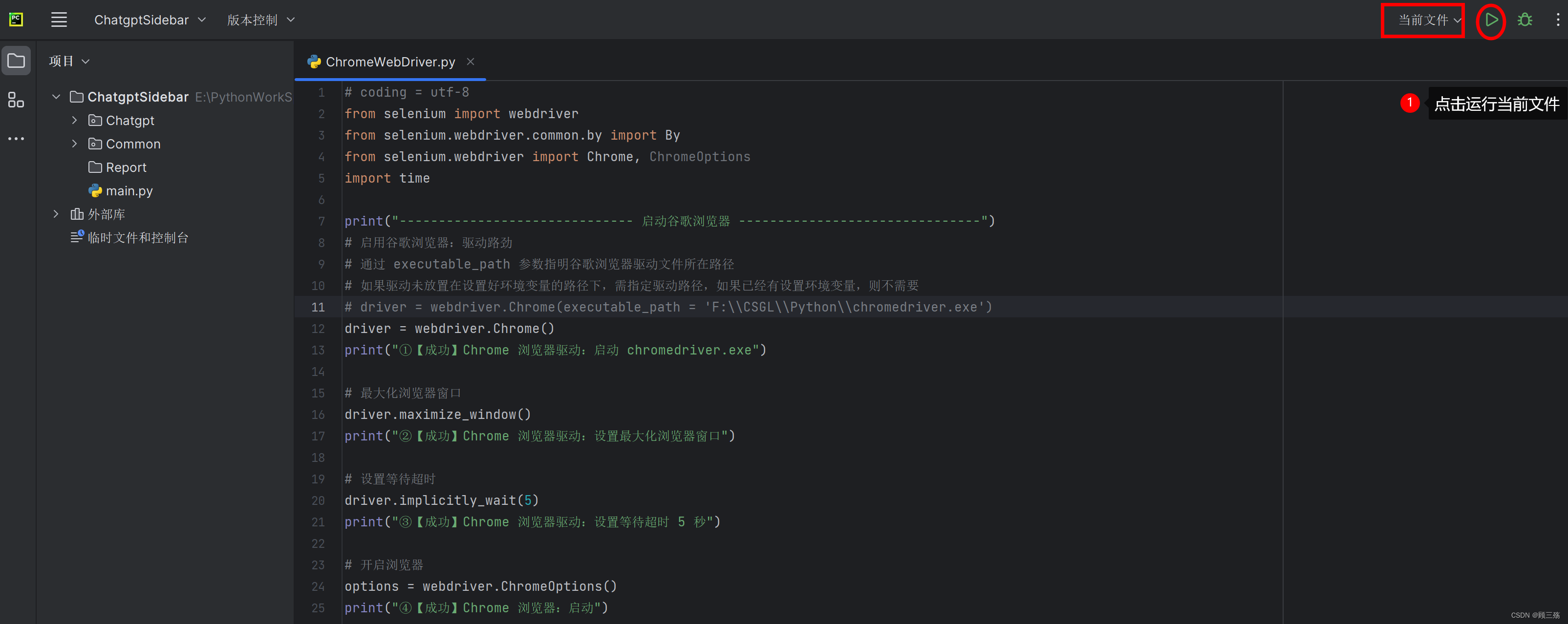This screenshot has width=1568, height=624.
Task: Click on ChromeOptions in import line
Action: click(x=699, y=157)
